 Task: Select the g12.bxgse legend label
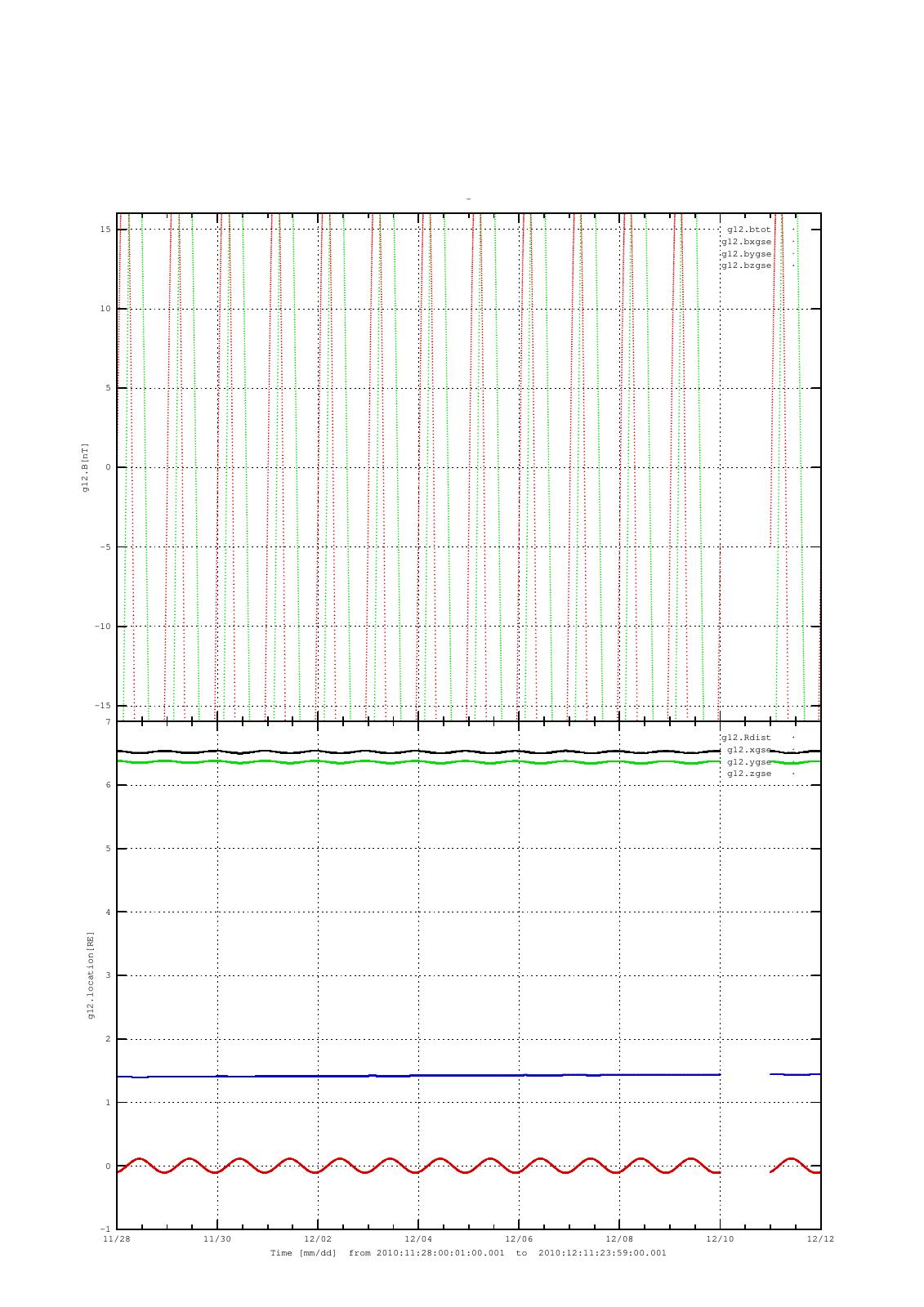746,242
